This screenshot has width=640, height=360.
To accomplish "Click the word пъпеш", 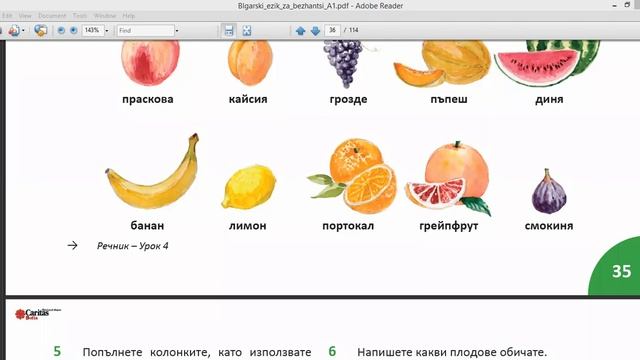I will pos(449,99).
